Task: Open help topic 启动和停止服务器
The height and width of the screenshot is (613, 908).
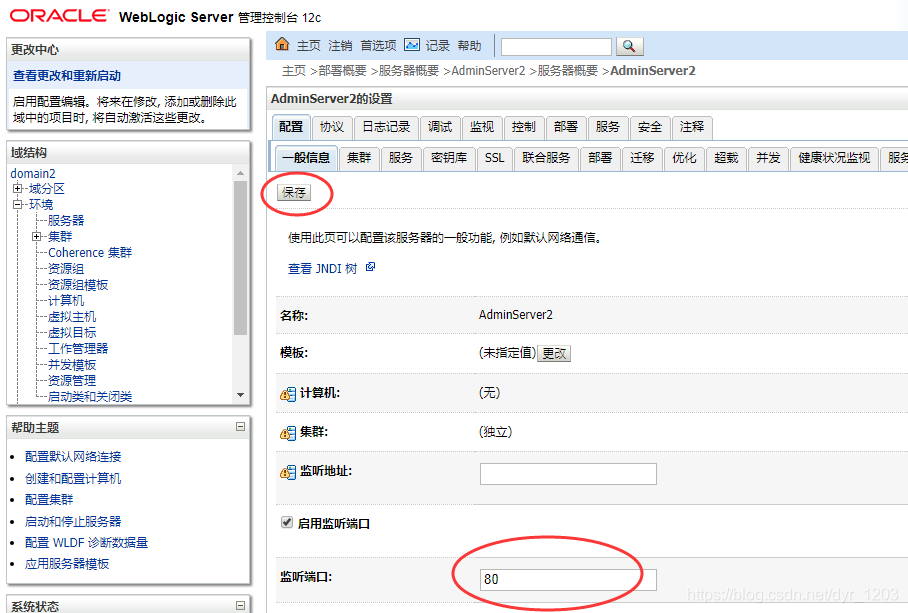Action: tap(73, 522)
